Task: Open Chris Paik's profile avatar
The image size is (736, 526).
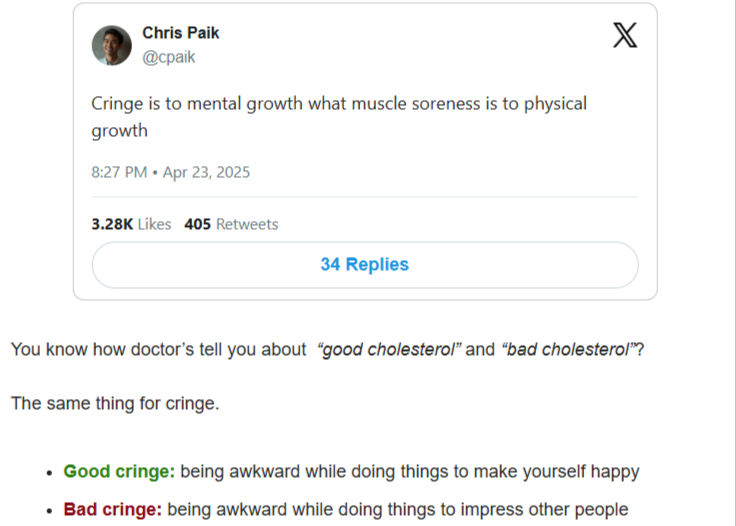Action: (112, 46)
